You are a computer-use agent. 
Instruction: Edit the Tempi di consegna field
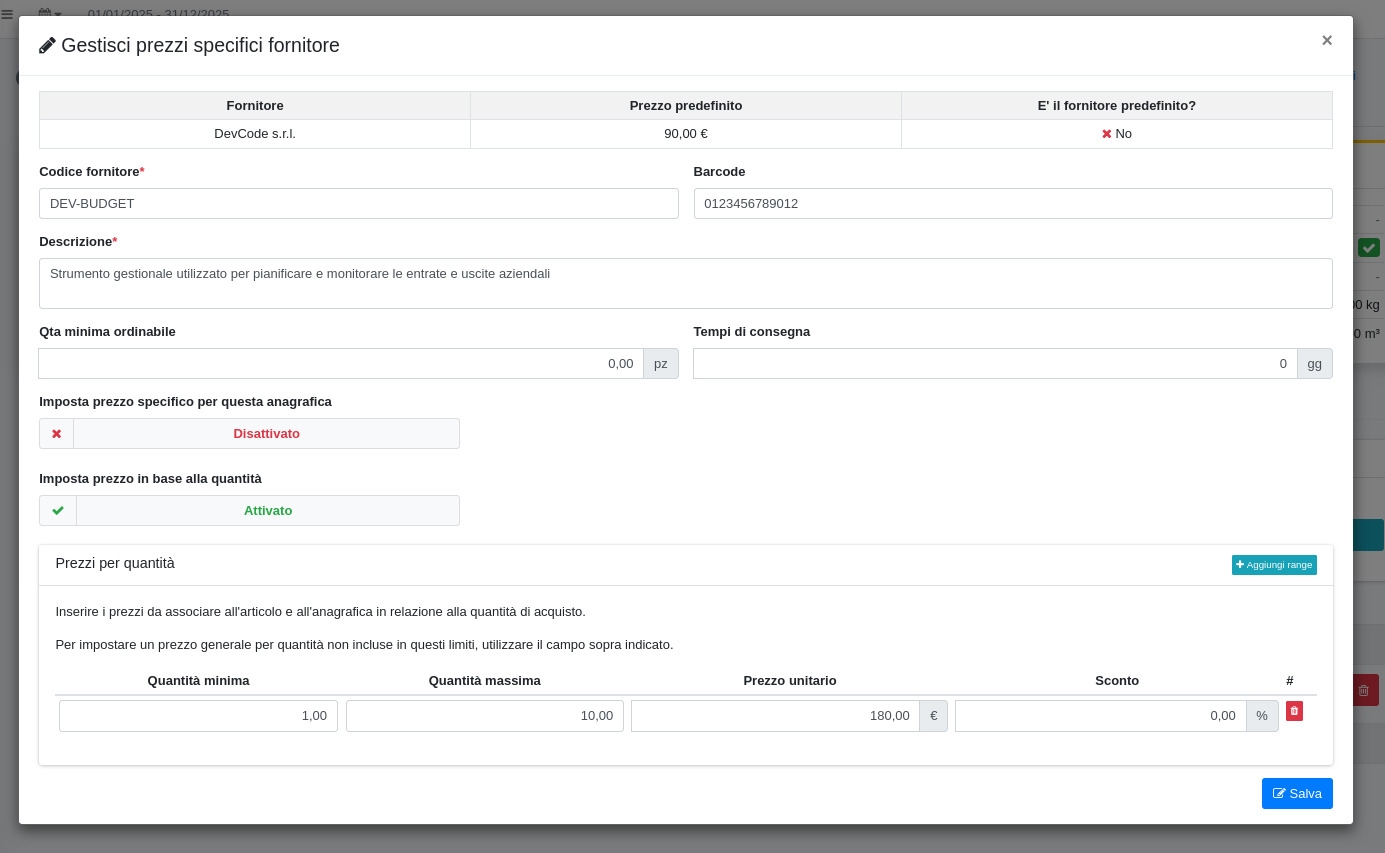(995, 364)
